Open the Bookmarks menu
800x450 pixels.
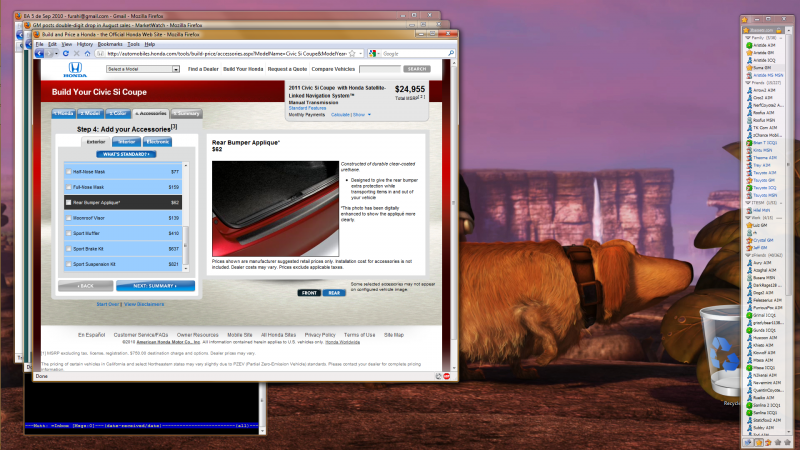tap(110, 44)
